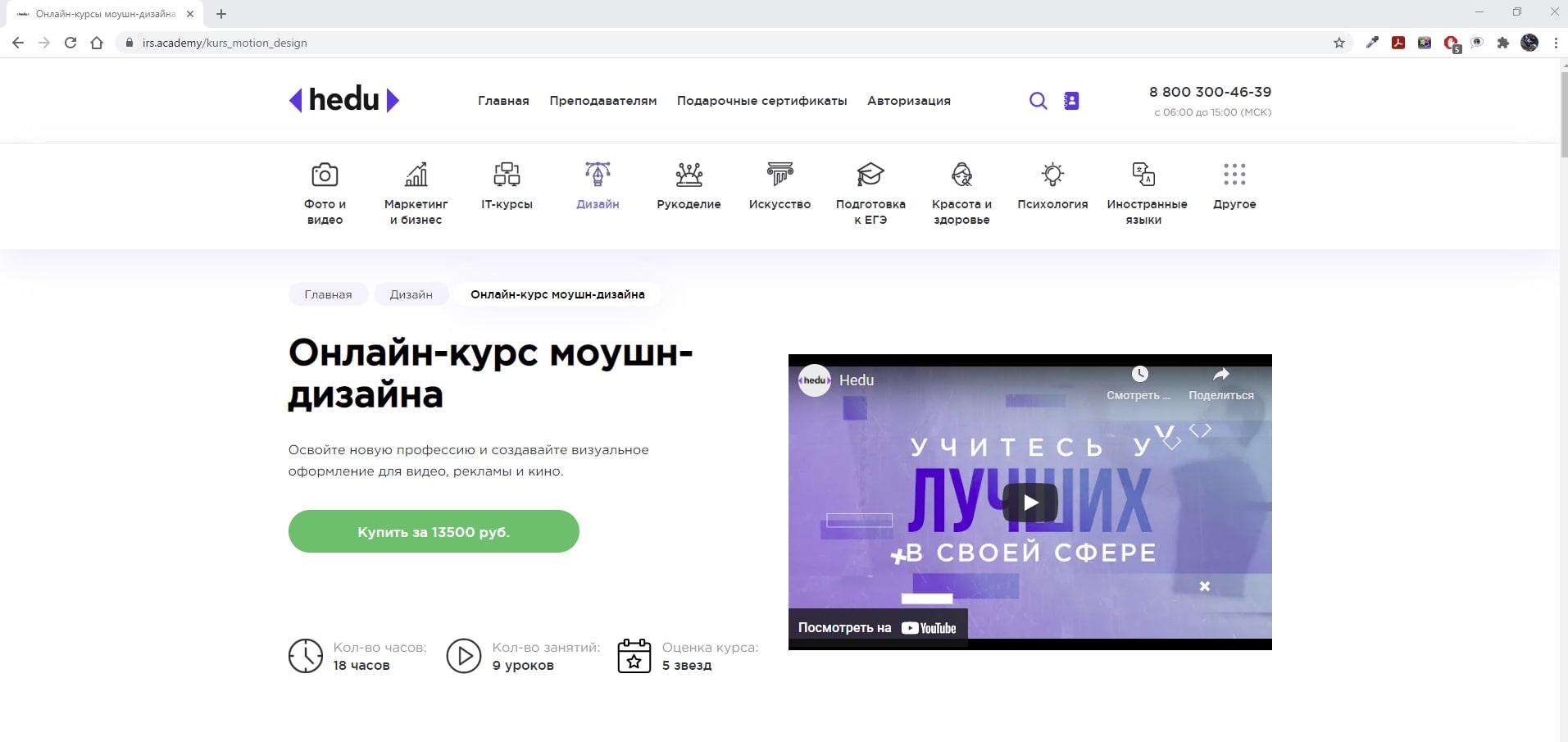Click the Поделиться share arrow icon
Image resolution: width=1568 pixels, height=742 pixels.
click(x=1221, y=374)
